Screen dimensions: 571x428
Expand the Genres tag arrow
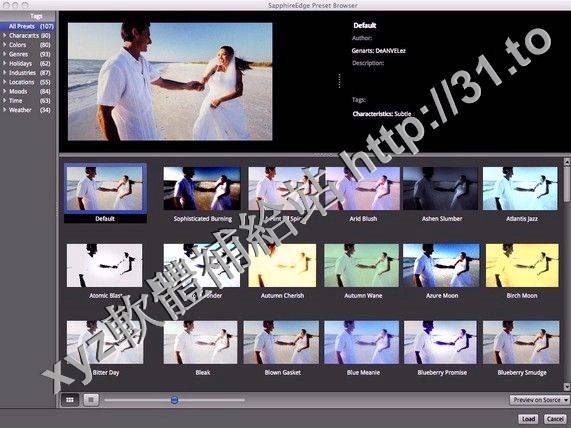coord(4,54)
